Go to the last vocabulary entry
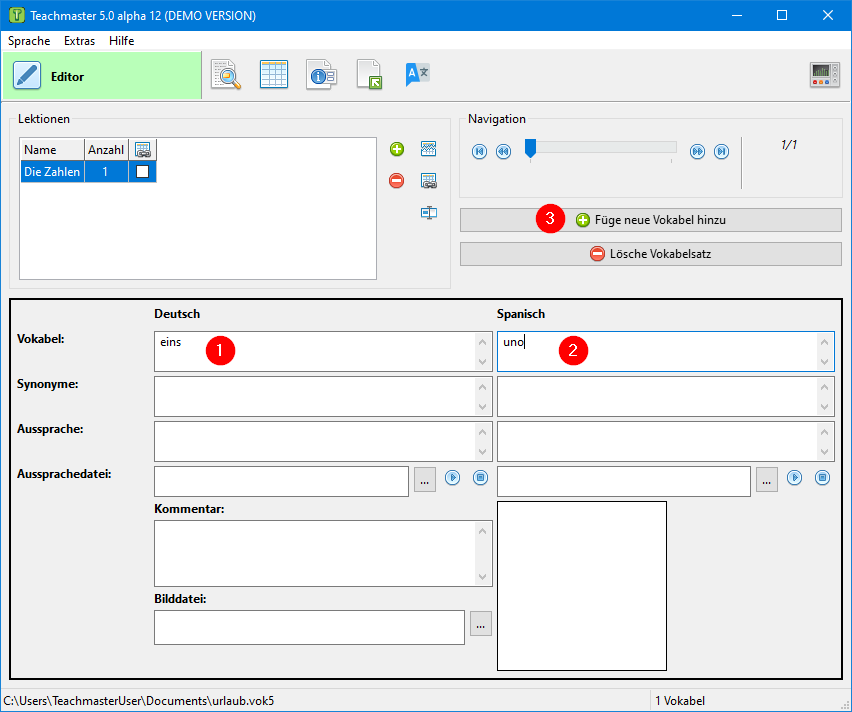 click(x=721, y=151)
